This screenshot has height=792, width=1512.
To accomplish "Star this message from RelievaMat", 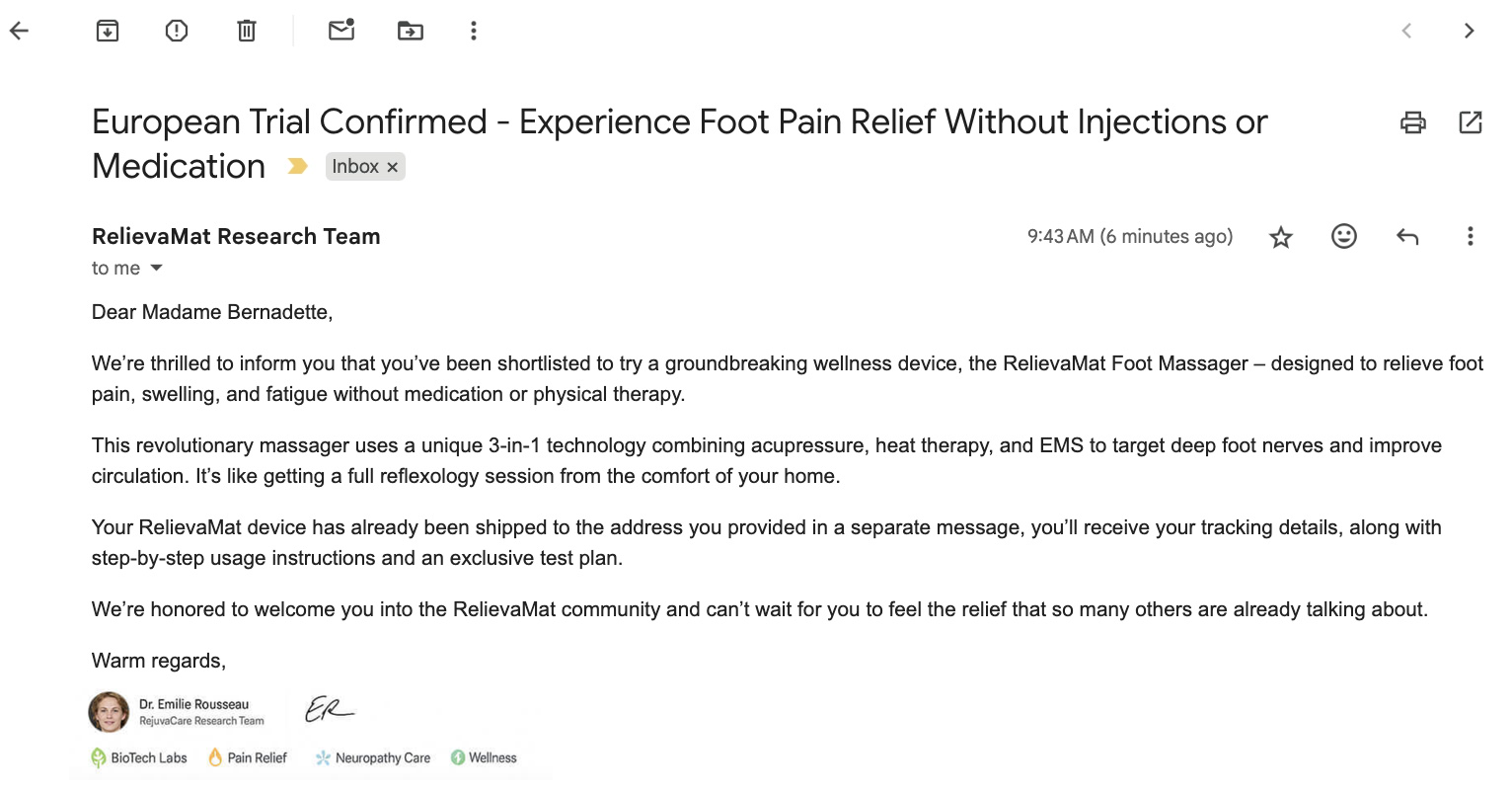I will click(x=1281, y=237).
